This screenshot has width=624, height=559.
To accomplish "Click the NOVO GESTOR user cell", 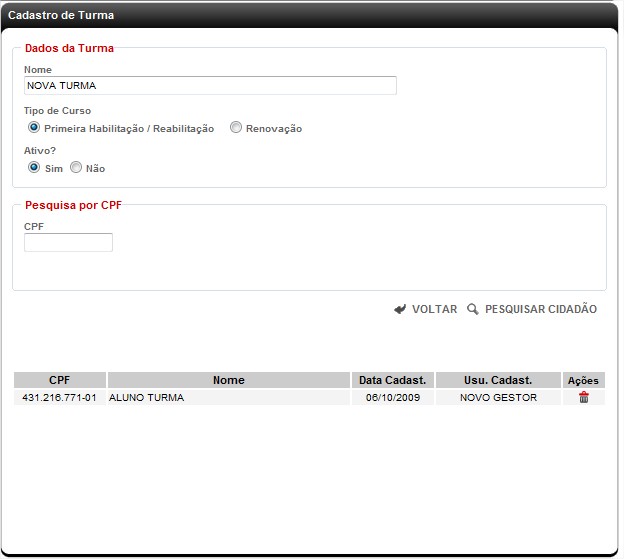I will [x=498, y=398].
